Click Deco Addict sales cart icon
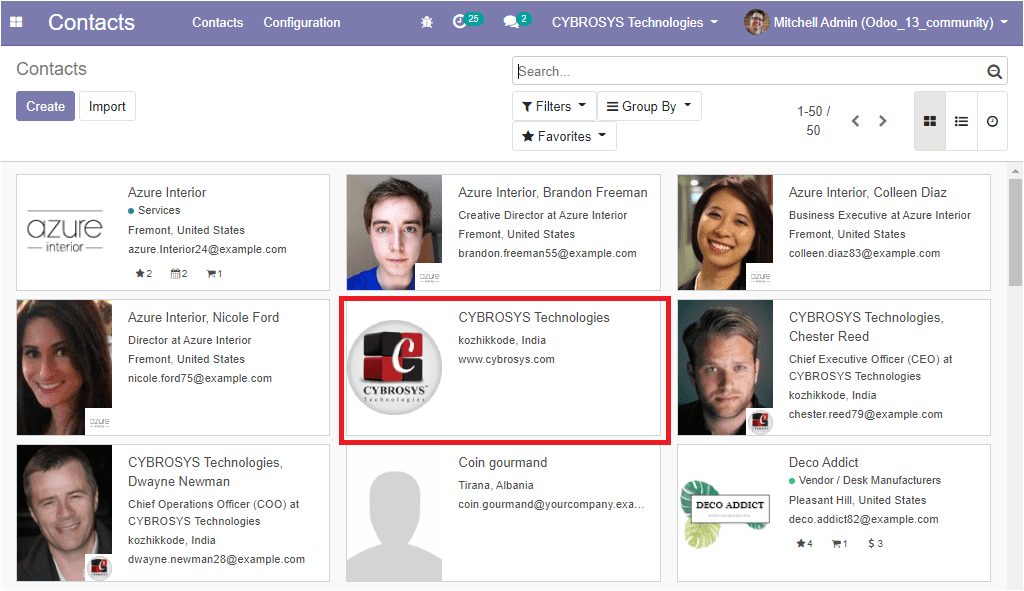Image resolution: width=1024 pixels, height=591 pixels. pos(836,543)
